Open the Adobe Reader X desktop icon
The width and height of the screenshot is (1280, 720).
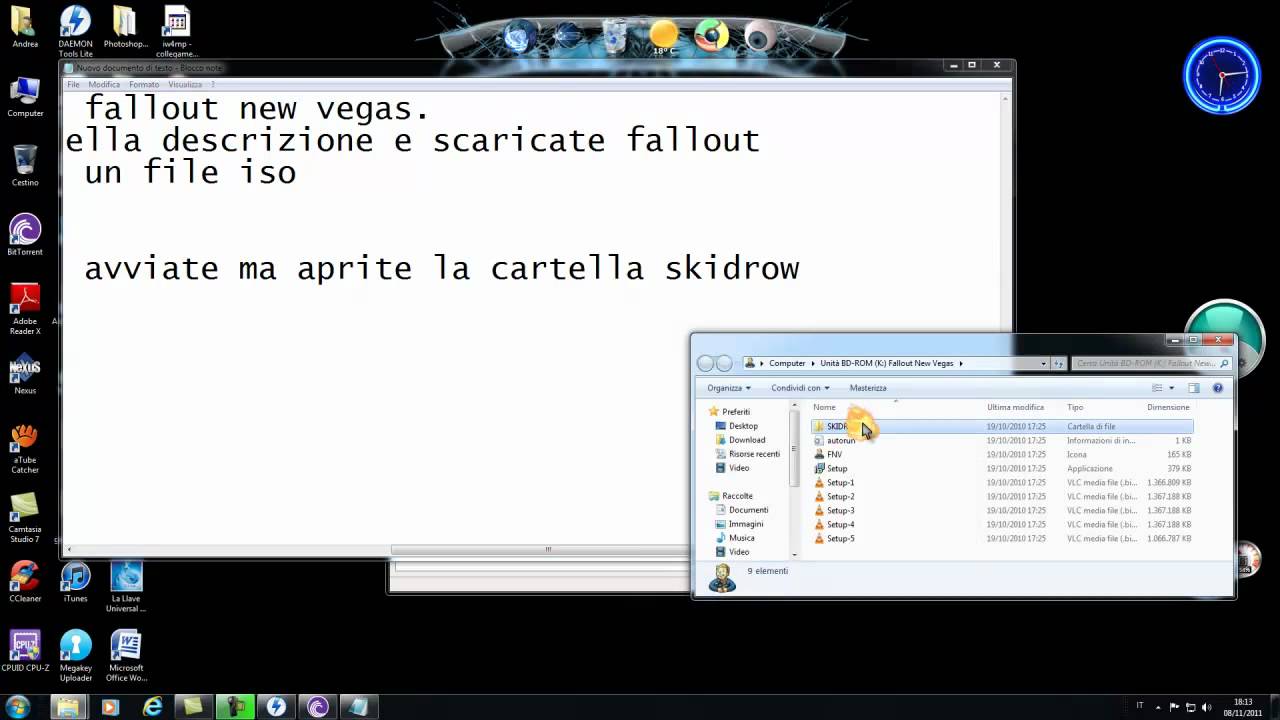click(25, 309)
